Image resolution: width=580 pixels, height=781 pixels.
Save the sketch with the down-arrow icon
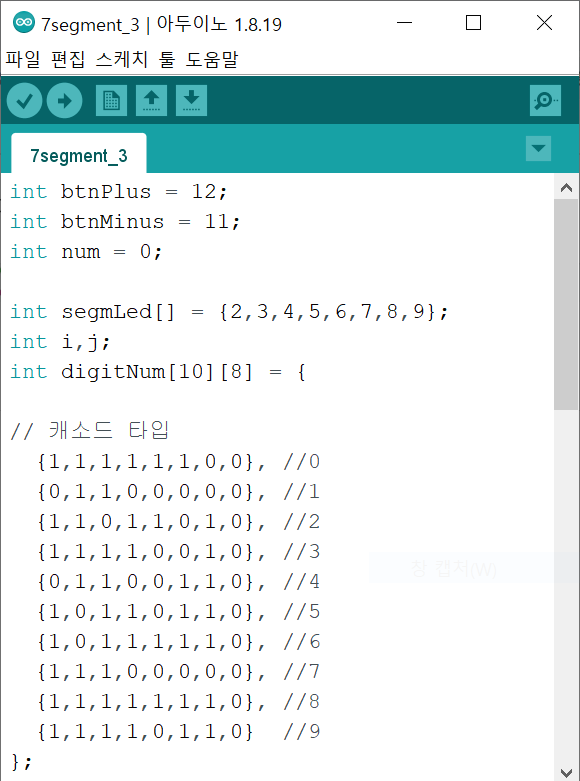[x=191, y=101]
